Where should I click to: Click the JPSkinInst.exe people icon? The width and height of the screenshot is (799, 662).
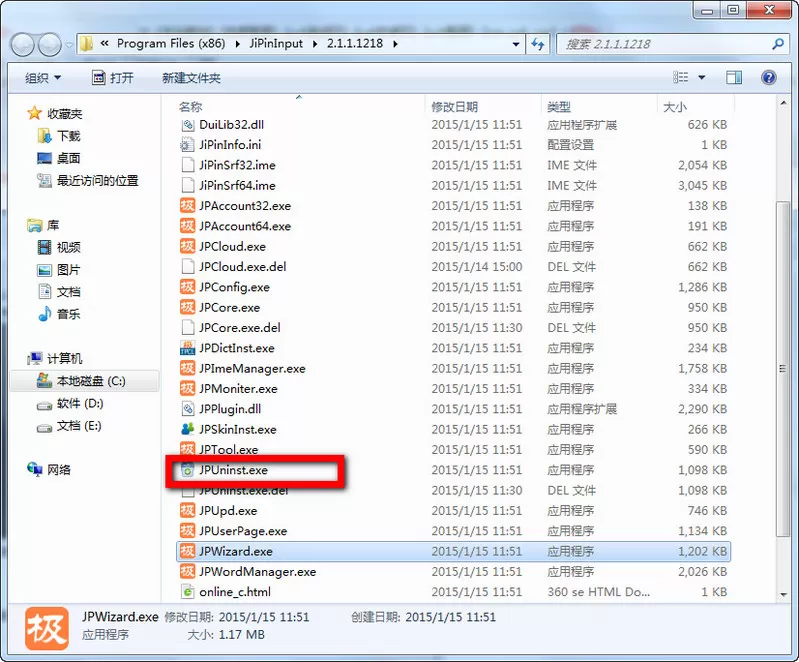(x=188, y=430)
